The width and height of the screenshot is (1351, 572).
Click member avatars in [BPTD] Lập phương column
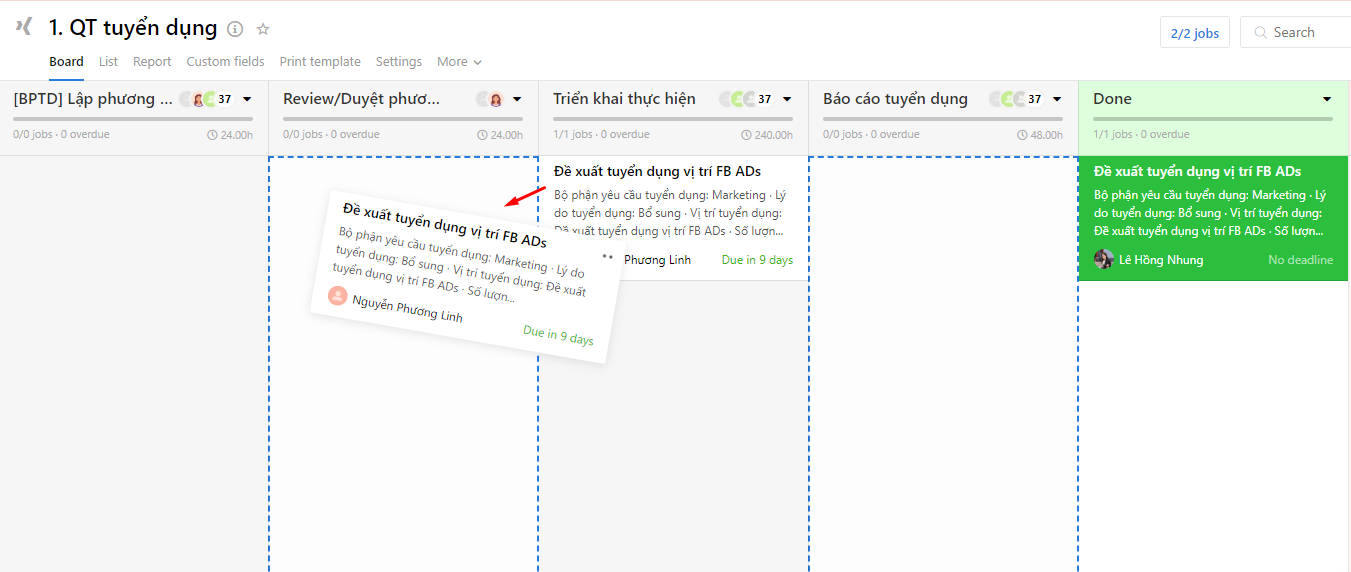click(x=205, y=99)
